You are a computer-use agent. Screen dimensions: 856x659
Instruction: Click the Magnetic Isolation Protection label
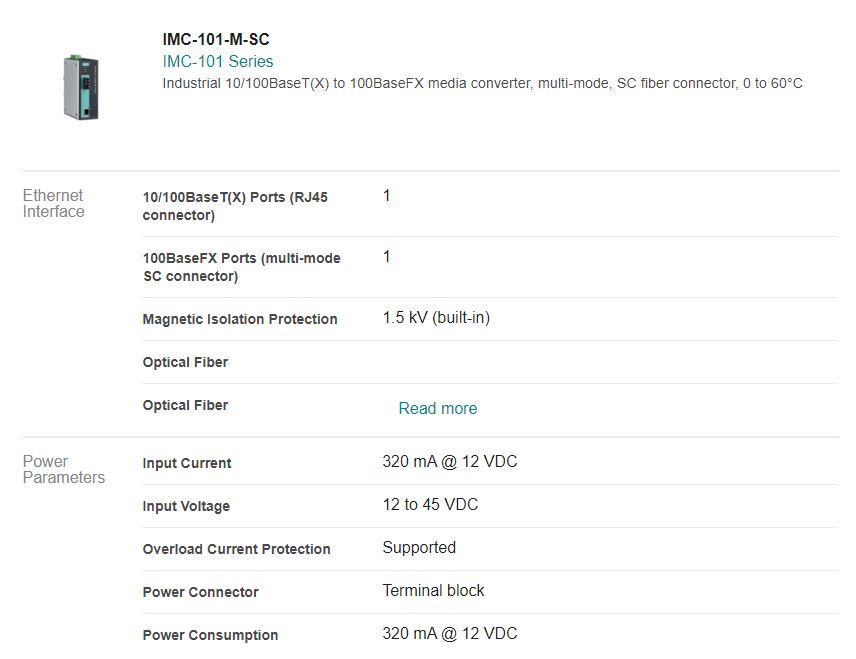[240, 319]
